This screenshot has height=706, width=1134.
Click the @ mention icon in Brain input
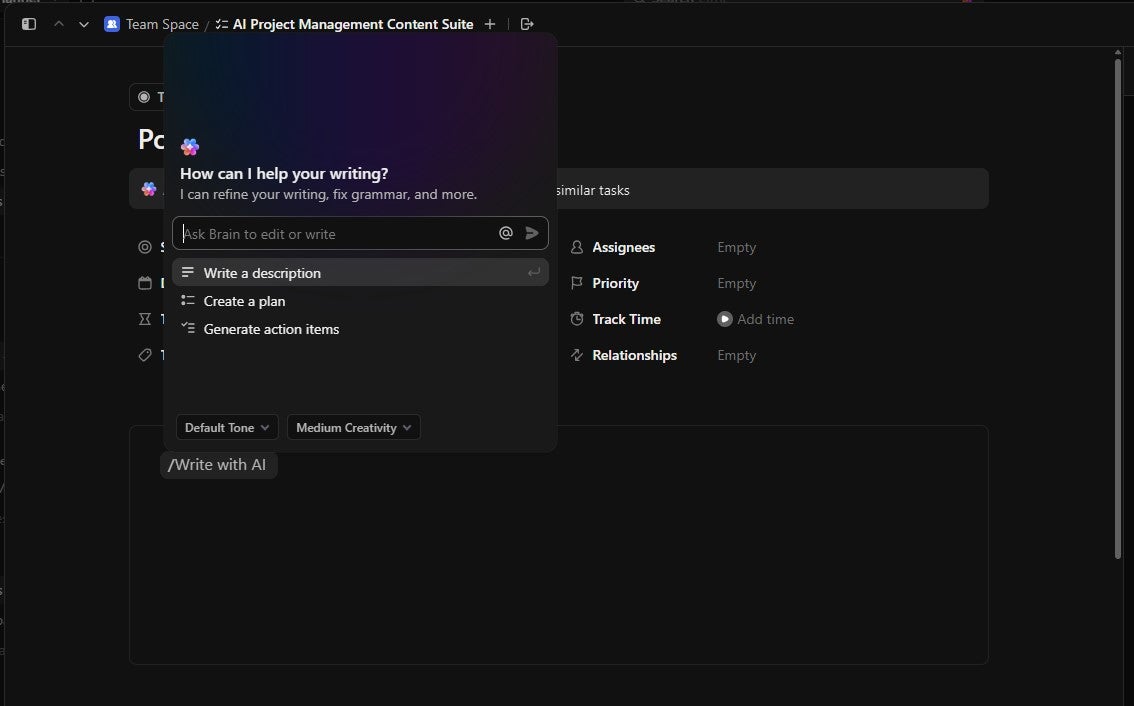(506, 233)
